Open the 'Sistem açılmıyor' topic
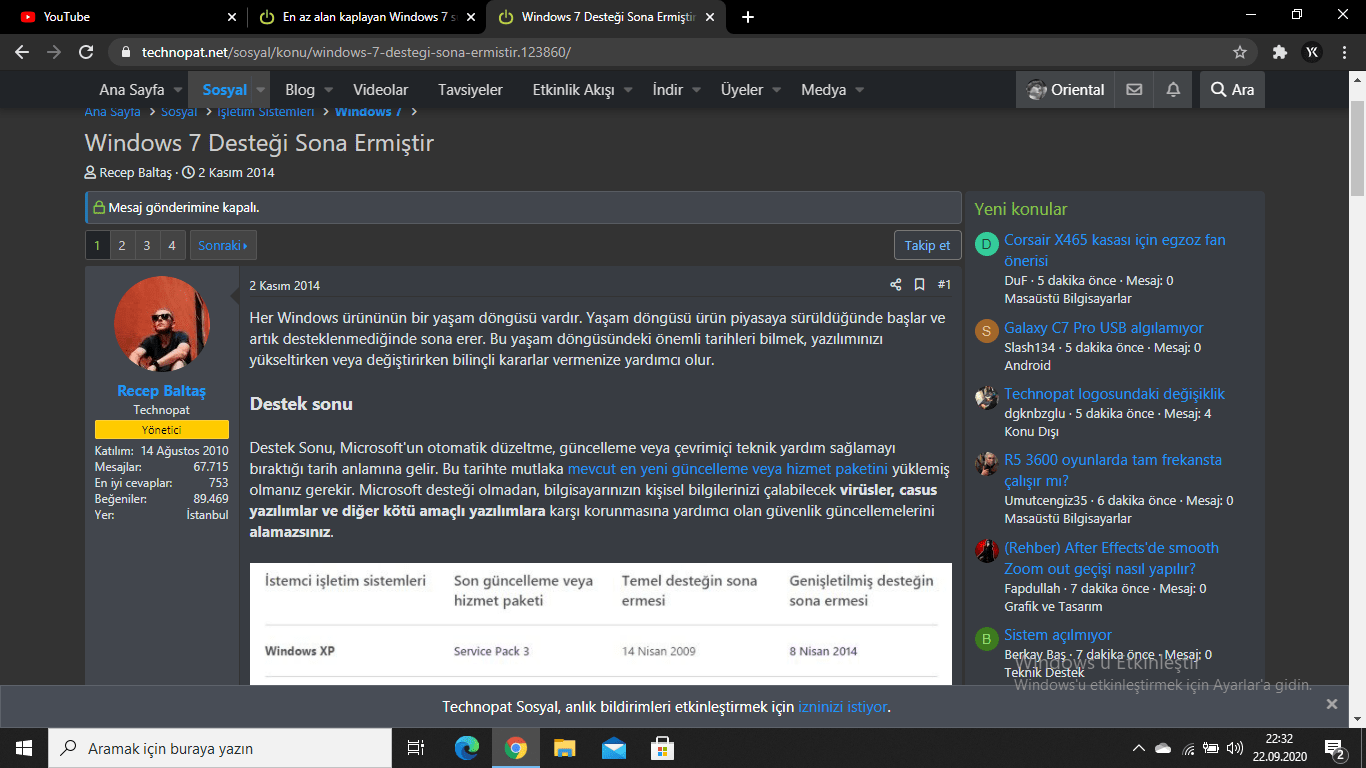Screen dimensions: 1366x768 [1058, 635]
